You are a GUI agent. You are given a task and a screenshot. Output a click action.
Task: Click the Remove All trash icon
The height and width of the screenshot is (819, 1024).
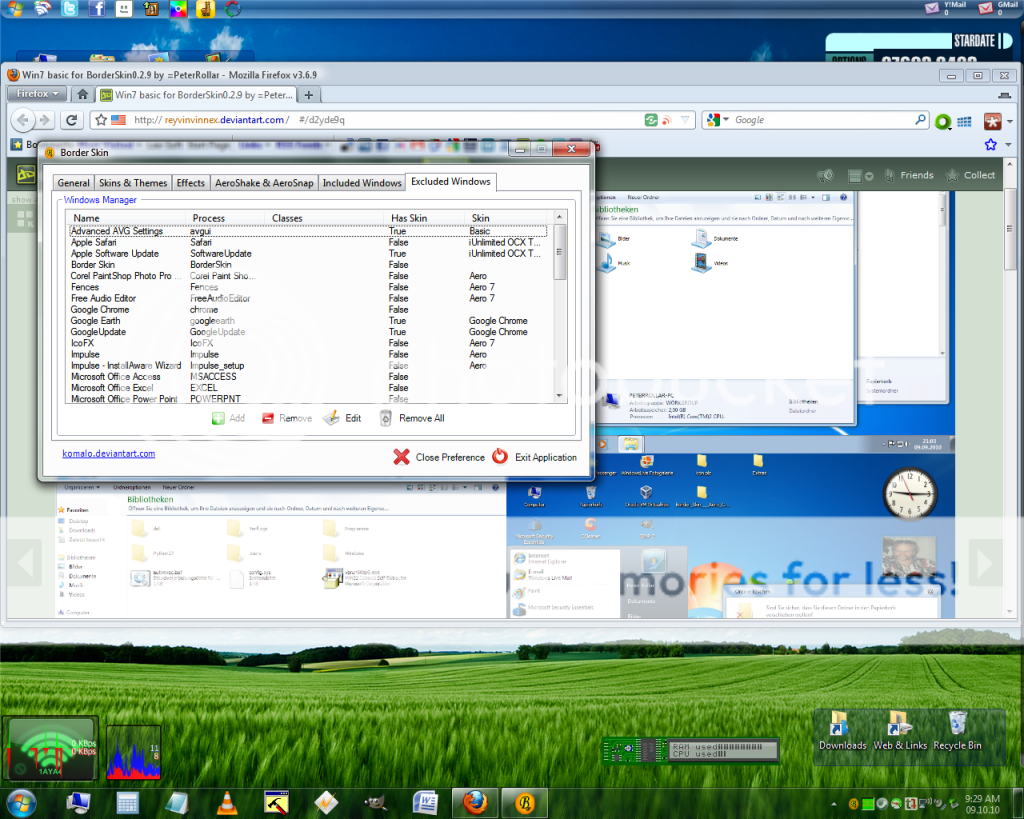coord(385,418)
